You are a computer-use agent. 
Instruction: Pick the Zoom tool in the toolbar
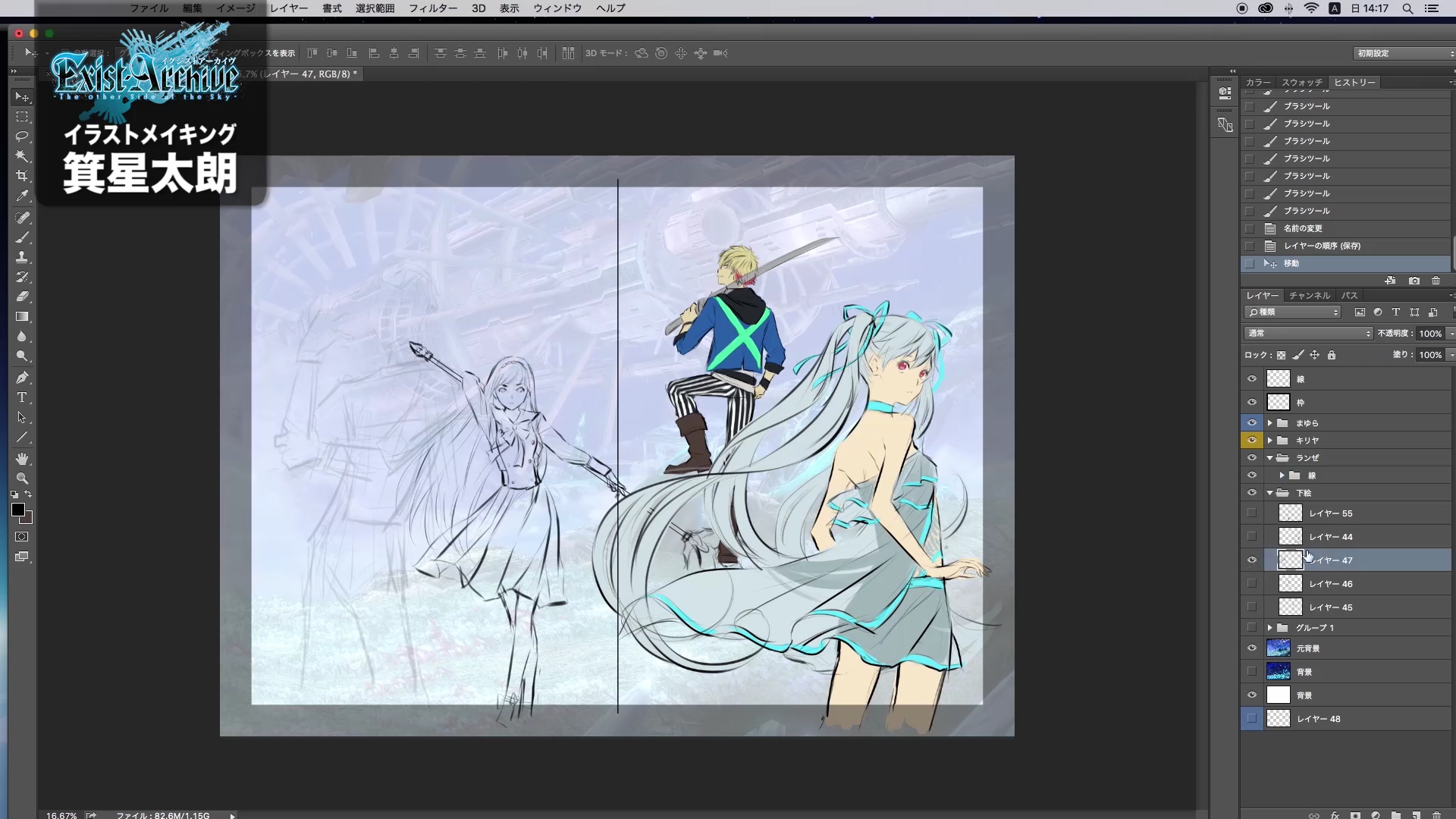pos(22,479)
